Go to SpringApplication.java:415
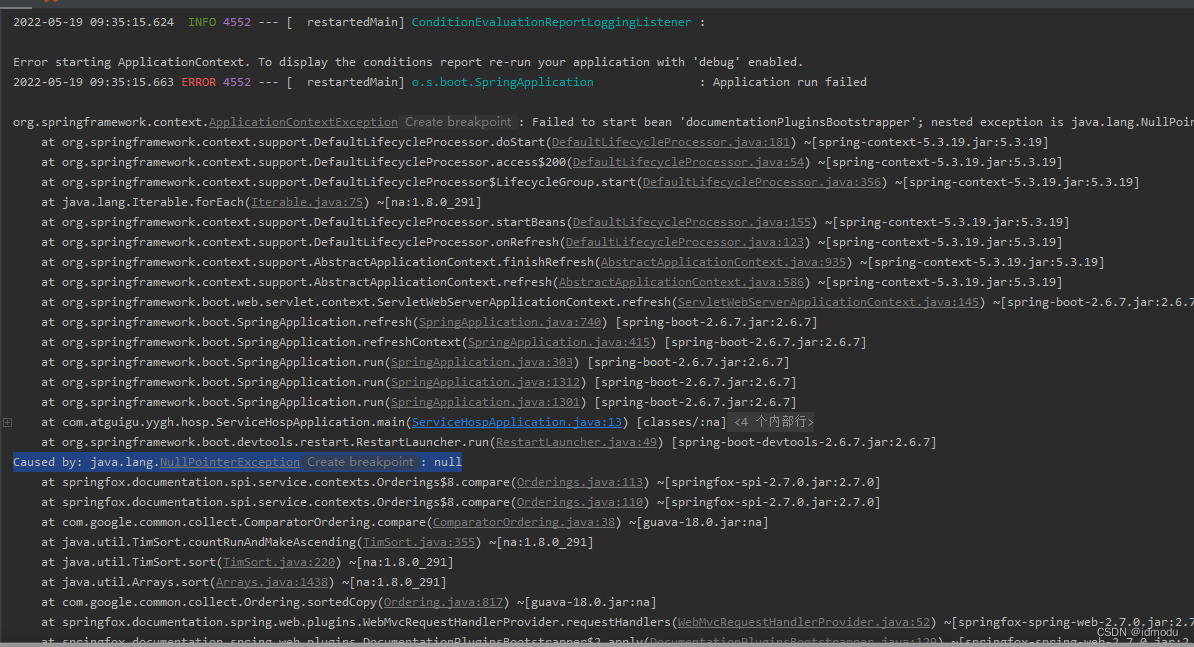Viewport: 1194px width, 647px height. [x=559, y=342]
